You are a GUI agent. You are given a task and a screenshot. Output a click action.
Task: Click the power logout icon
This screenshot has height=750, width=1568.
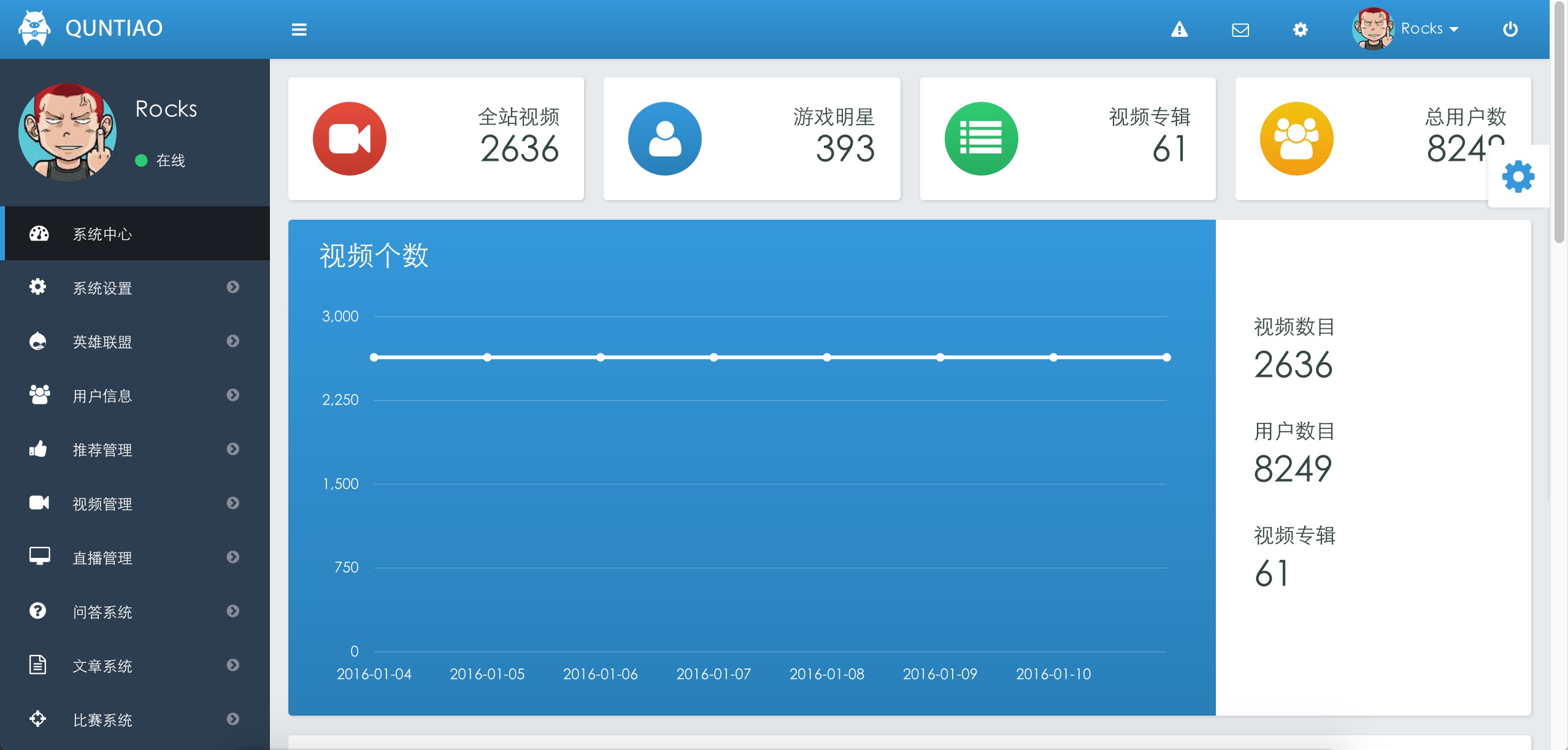click(1510, 29)
